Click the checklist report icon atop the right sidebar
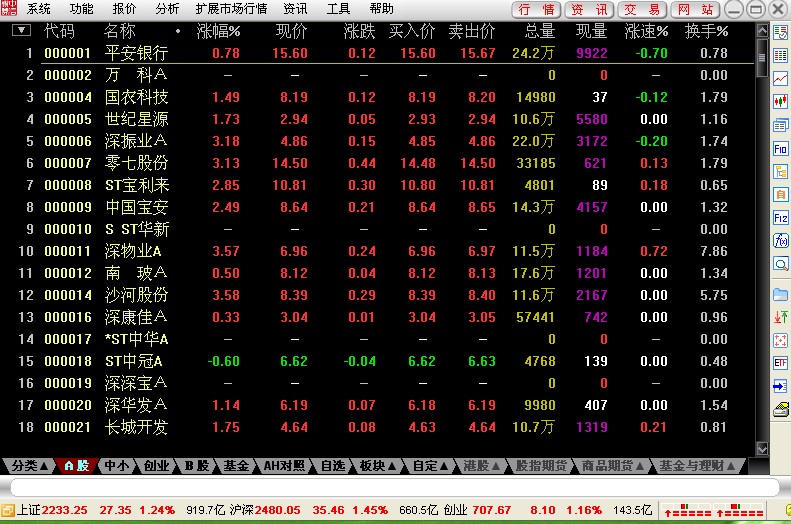 point(780,33)
